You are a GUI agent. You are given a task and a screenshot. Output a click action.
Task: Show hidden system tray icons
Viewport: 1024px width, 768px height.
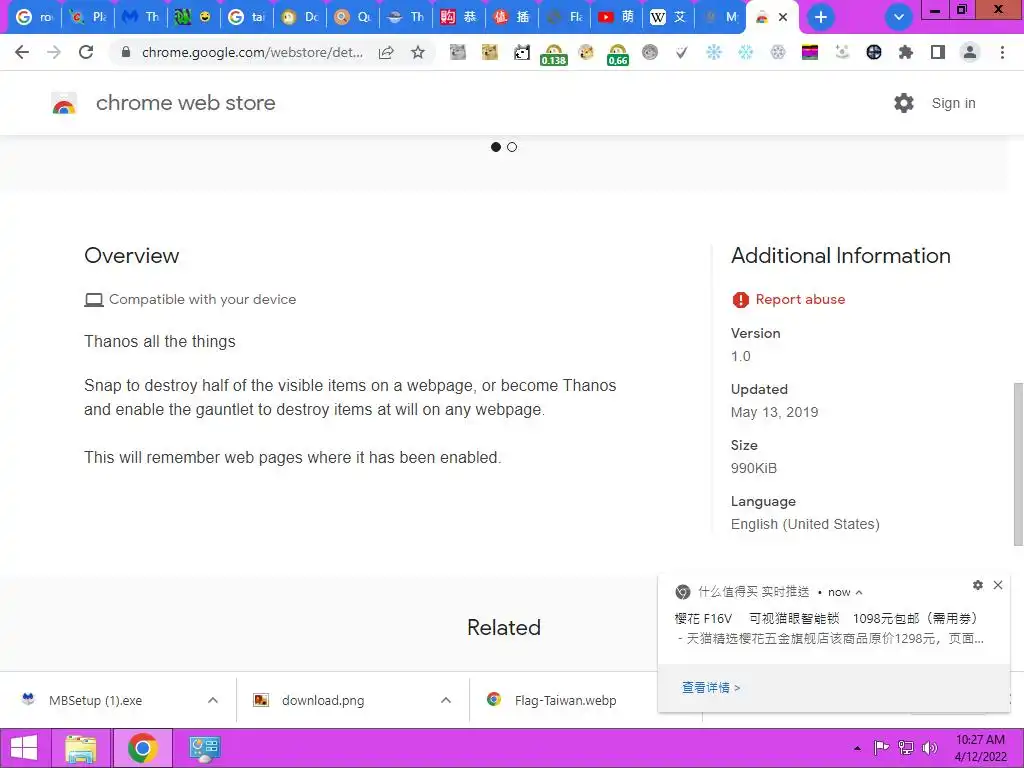pos(857,748)
